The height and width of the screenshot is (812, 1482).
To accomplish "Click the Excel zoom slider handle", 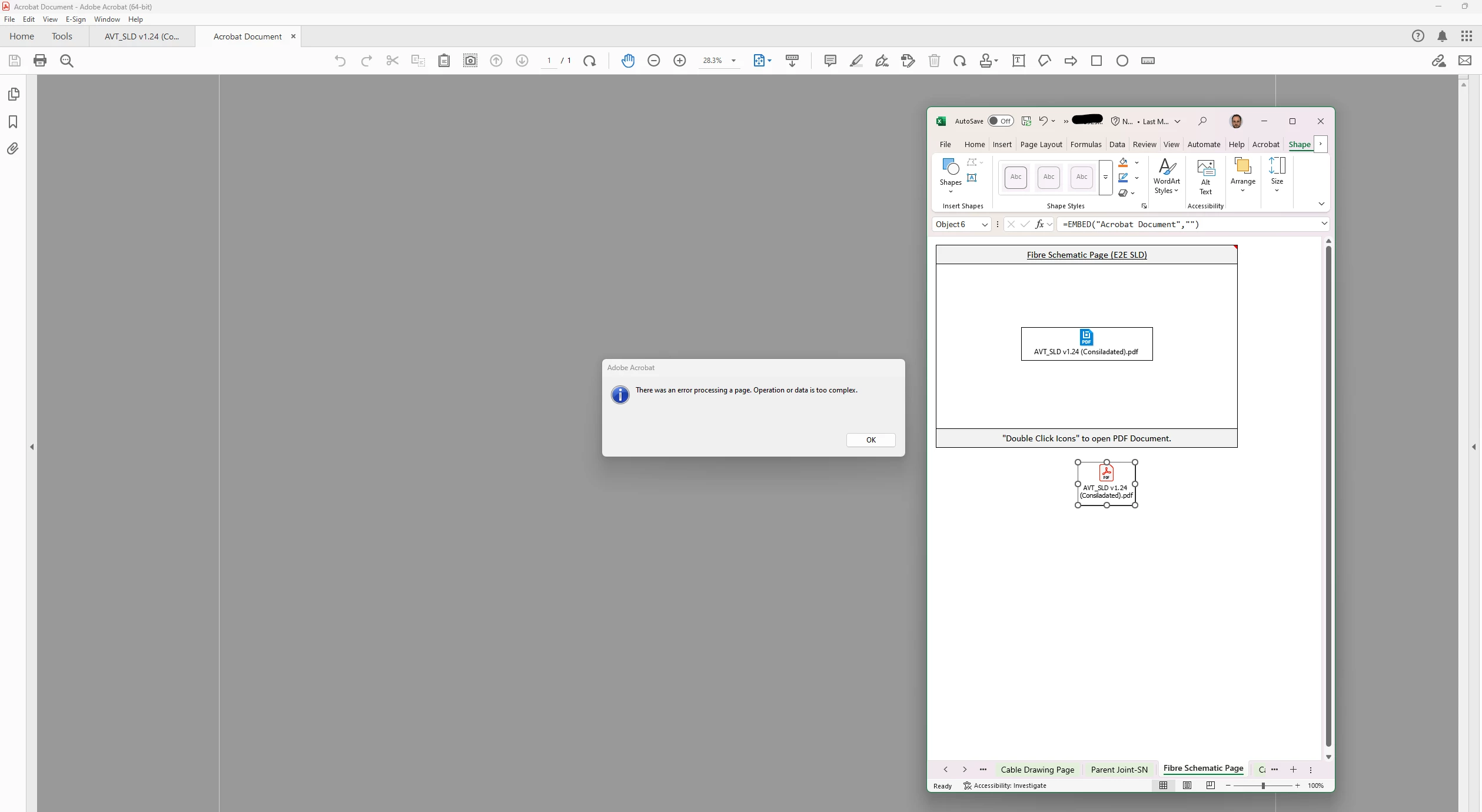I will pyautogui.click(x=1263, y=786).
